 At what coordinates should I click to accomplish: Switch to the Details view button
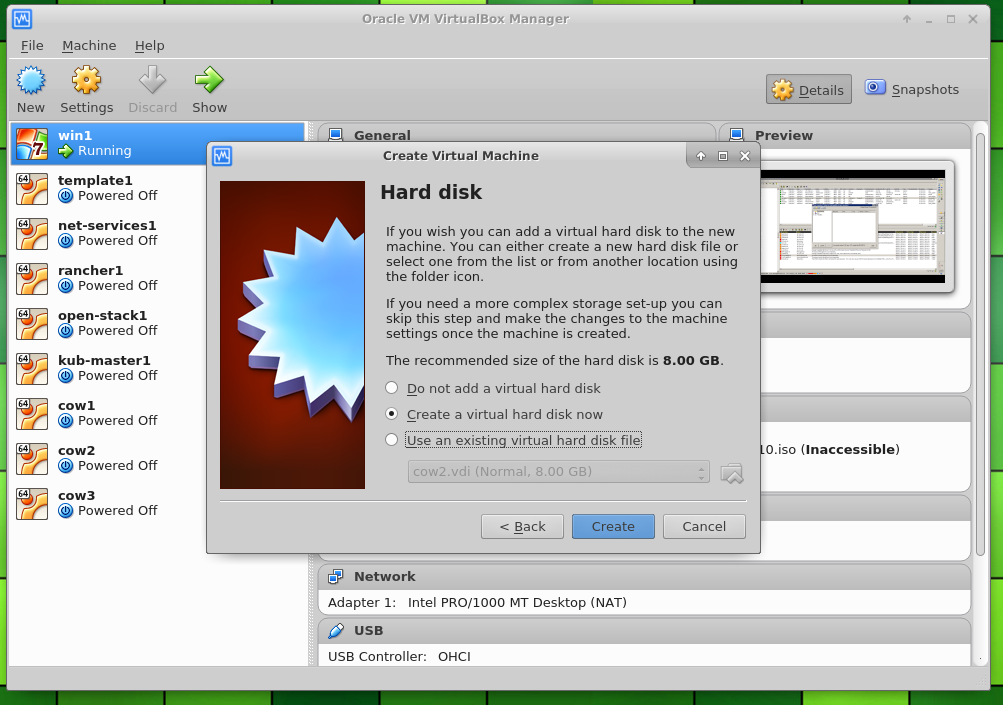(x=809, y=90)
